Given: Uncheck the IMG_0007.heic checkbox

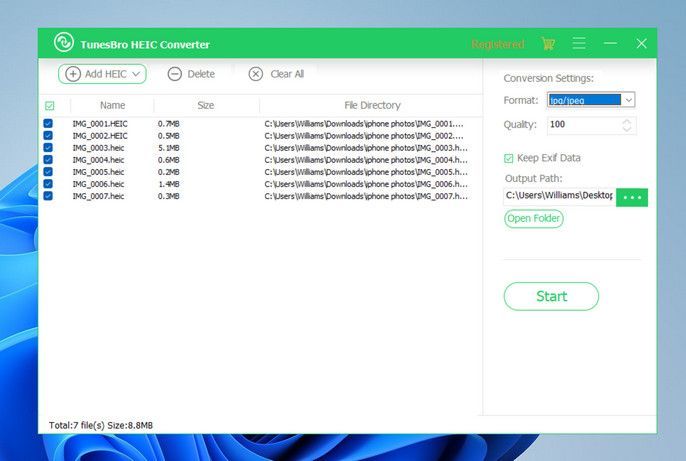Looking at the screenshot, I should 48,196.
